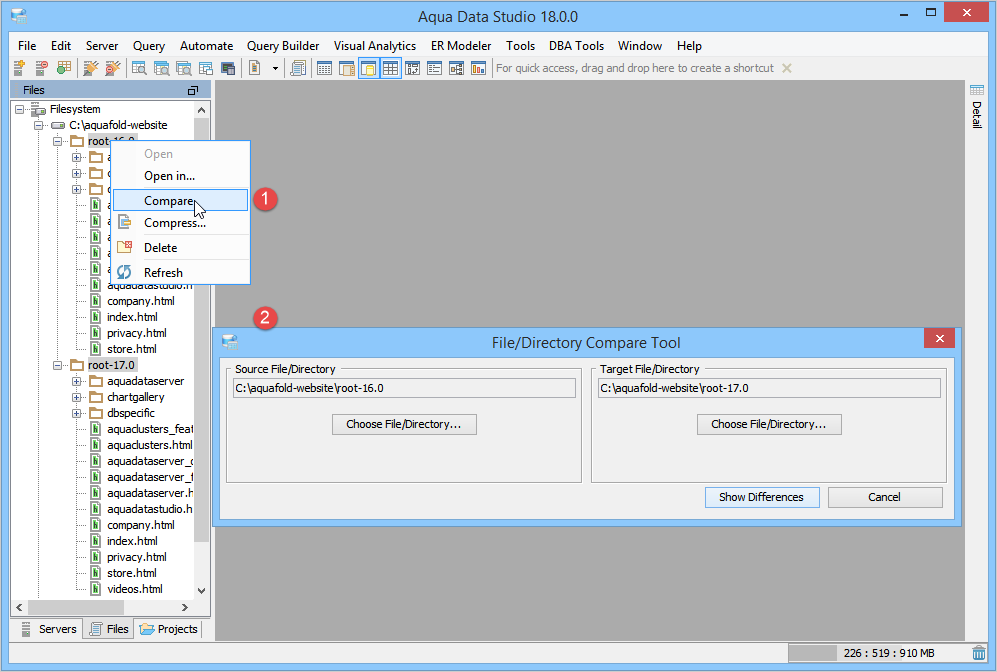Switch to the Files bottom tab
Viewport: 997px width, 672px height.
coord(109,629)
